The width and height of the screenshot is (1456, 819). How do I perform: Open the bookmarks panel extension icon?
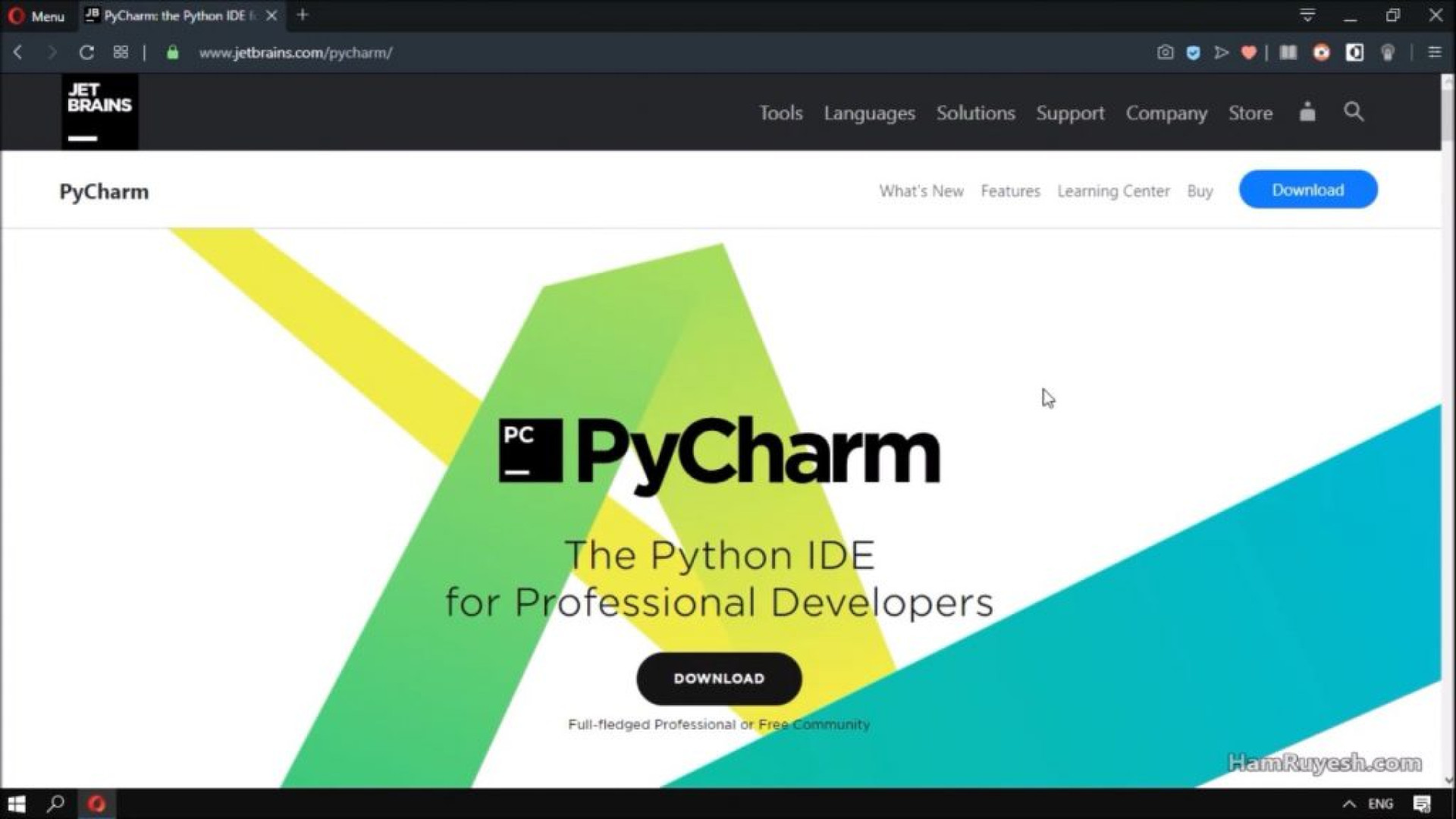pyautogui.click(x=1288, y=52)
